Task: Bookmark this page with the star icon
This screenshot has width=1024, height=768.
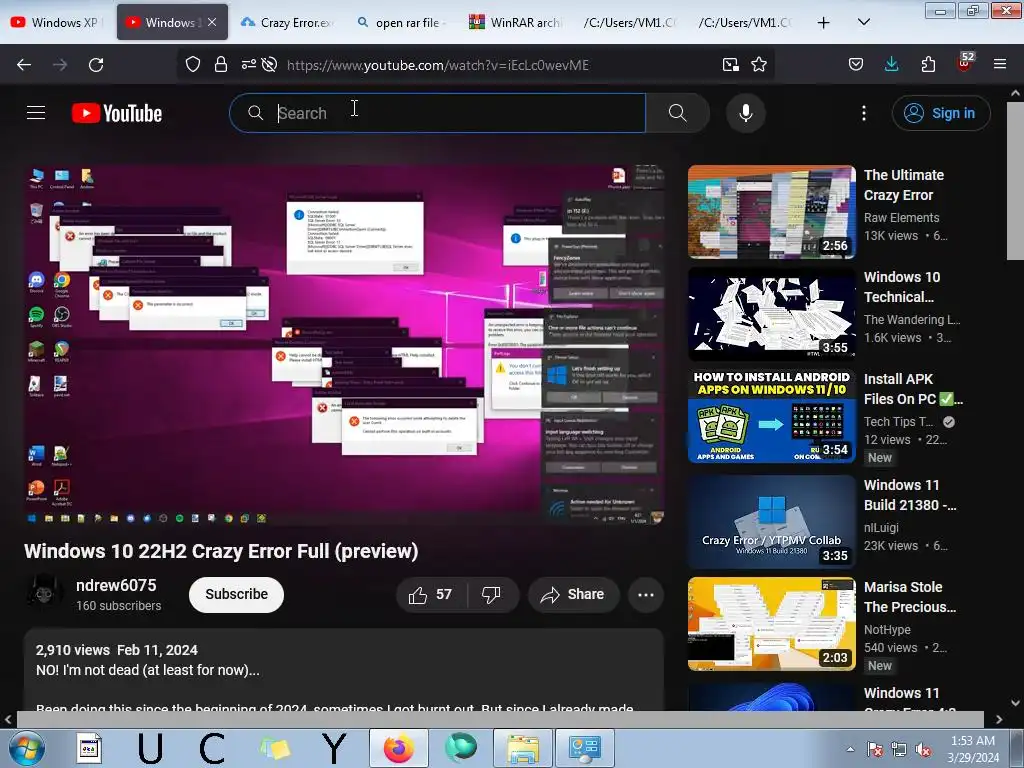Action: click(759, 65)
